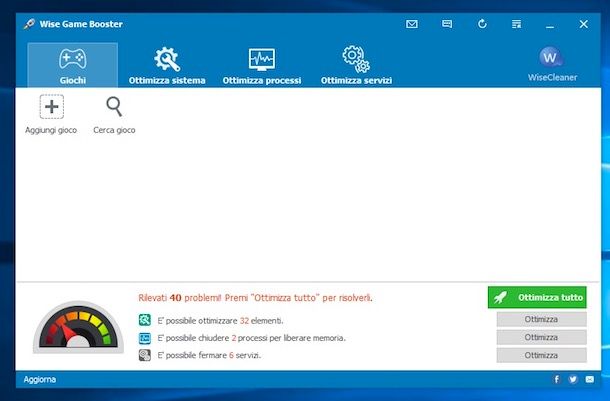
Task: Switch to Ottimizza servizi tab
Action: coord(356,65)
